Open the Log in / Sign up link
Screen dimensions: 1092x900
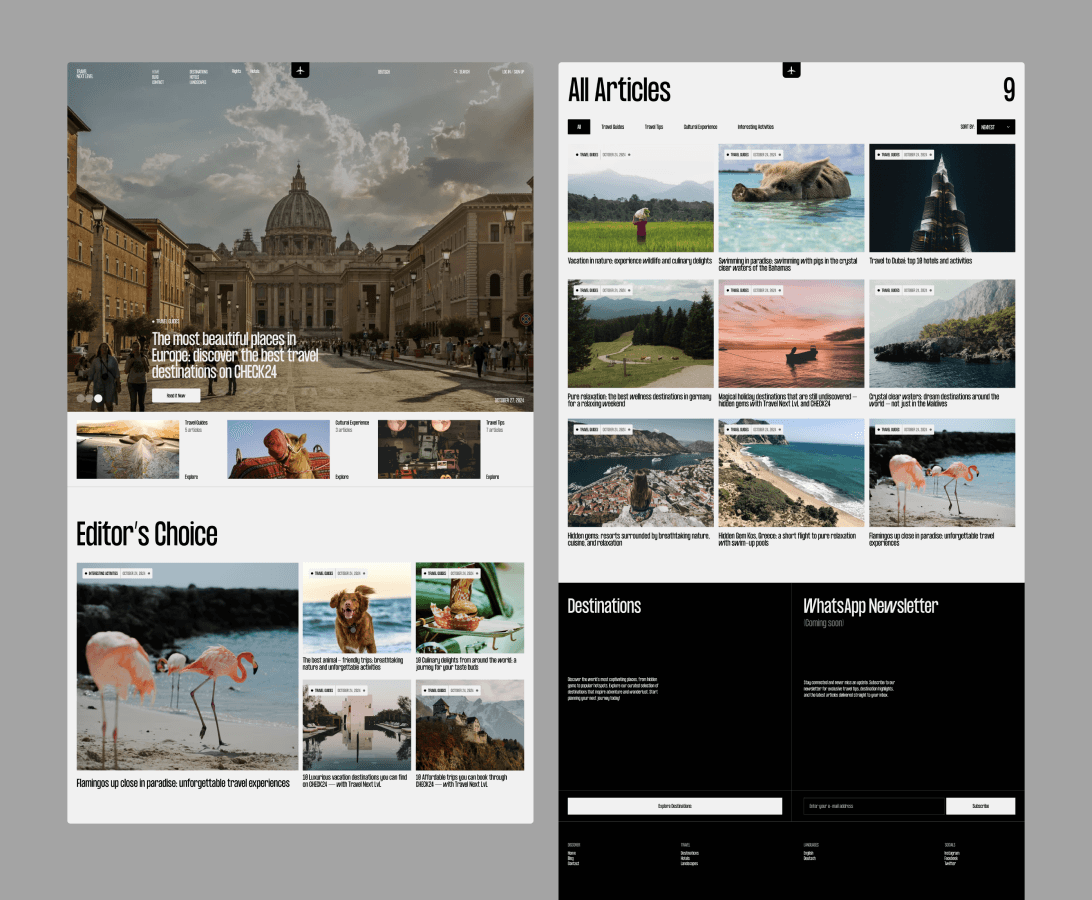pyautogui.click(x=513, y=72)
